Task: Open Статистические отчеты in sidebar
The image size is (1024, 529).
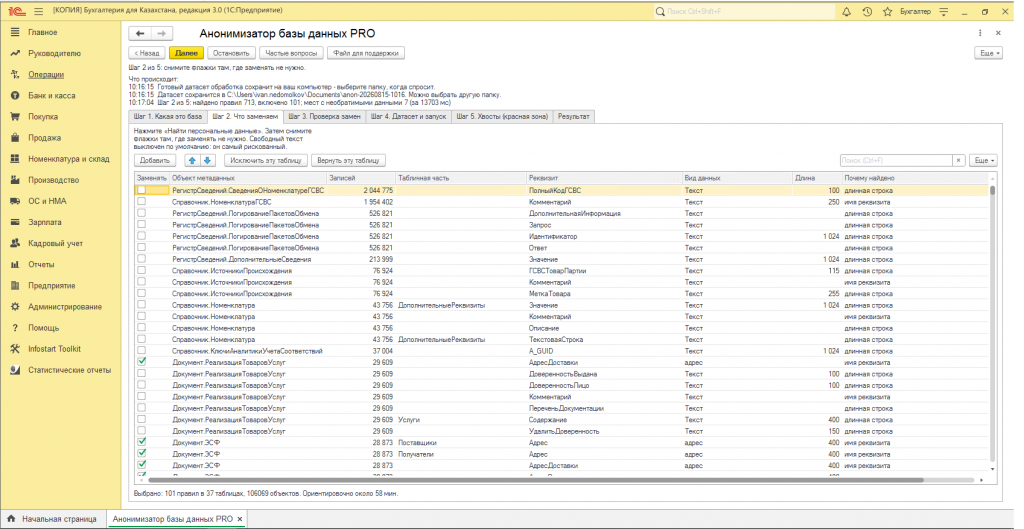Action: (x=69, y=370)
